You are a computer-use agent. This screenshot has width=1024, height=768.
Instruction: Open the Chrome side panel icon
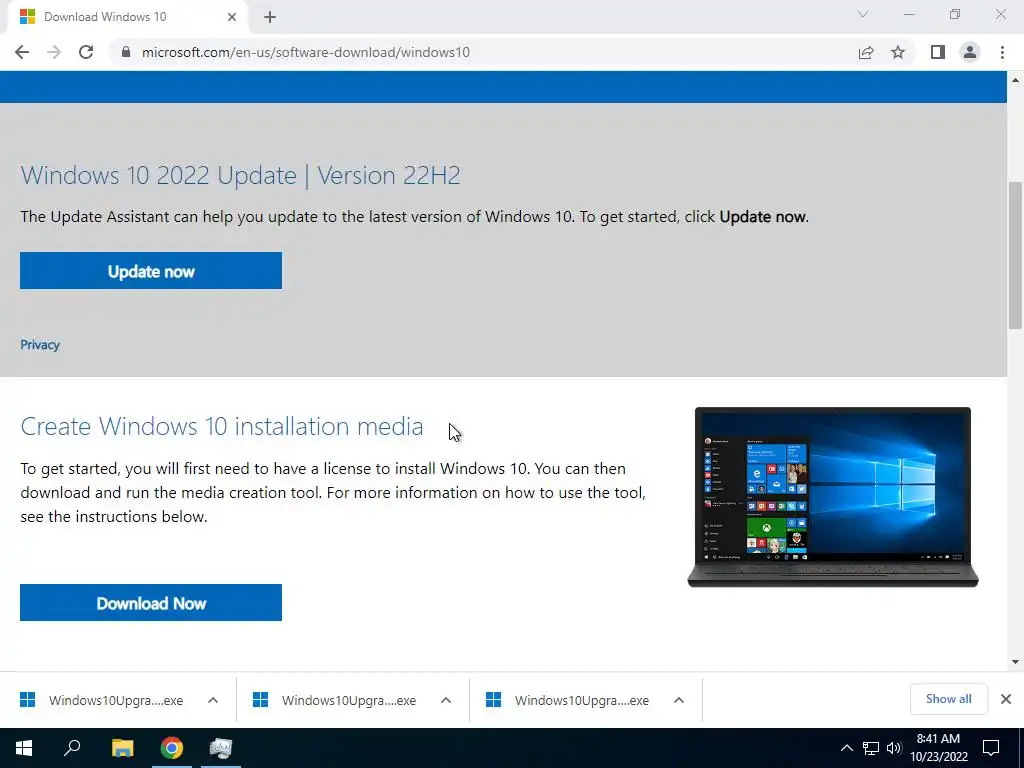tap(938, 52)
